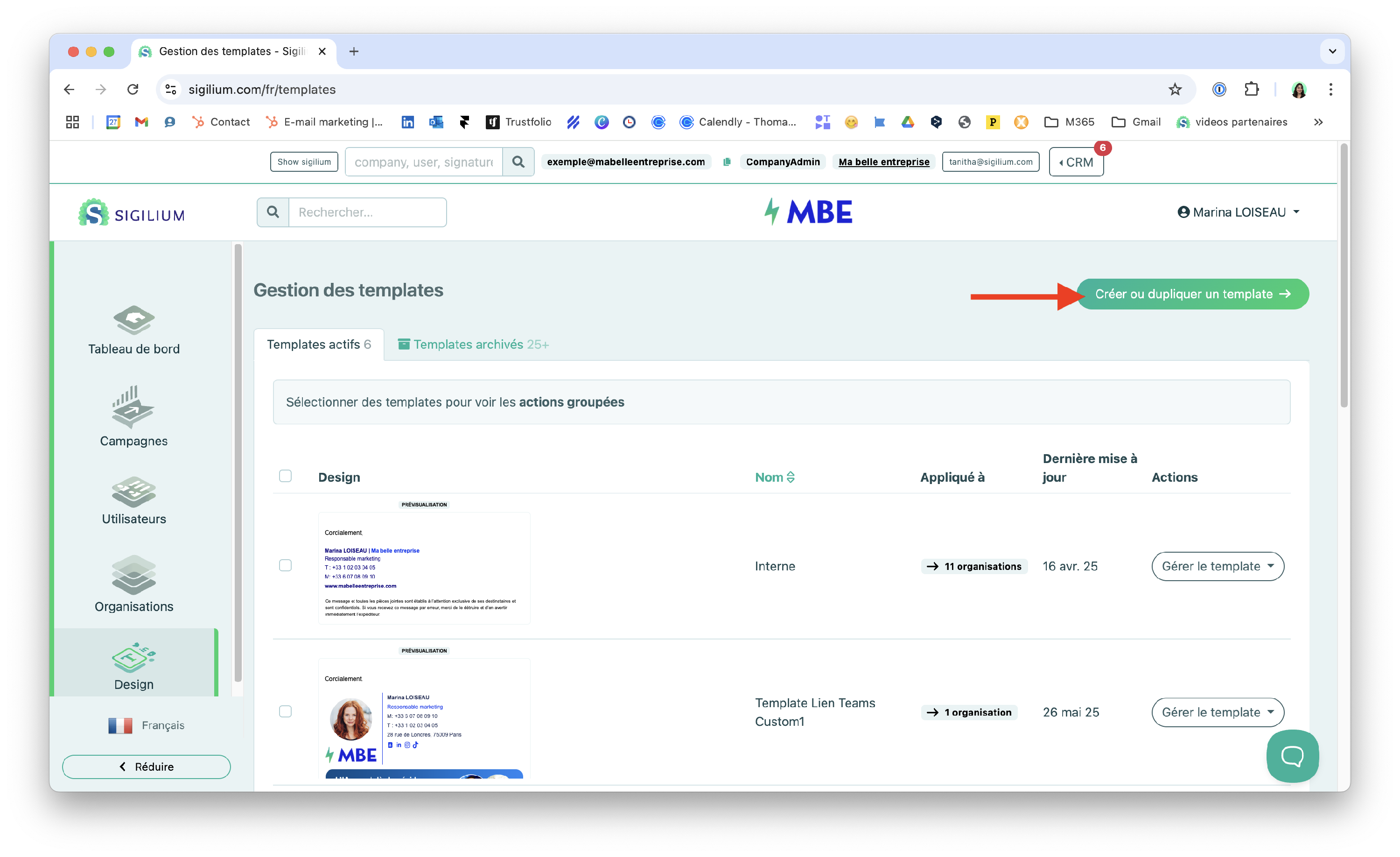Expand Gérer le template for Interne
The width and height of the screenshot is (1400, 857).
tap(1217, 566)
